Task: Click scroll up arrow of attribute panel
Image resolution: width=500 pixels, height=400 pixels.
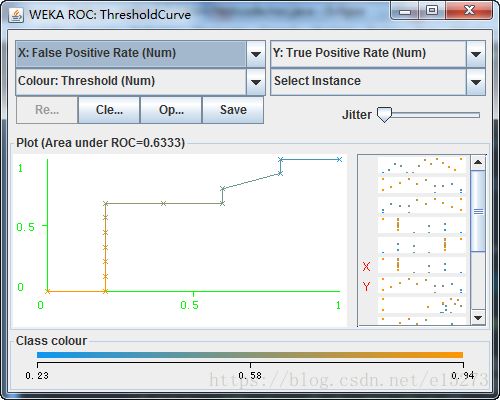Action: (x=478, y=162)
